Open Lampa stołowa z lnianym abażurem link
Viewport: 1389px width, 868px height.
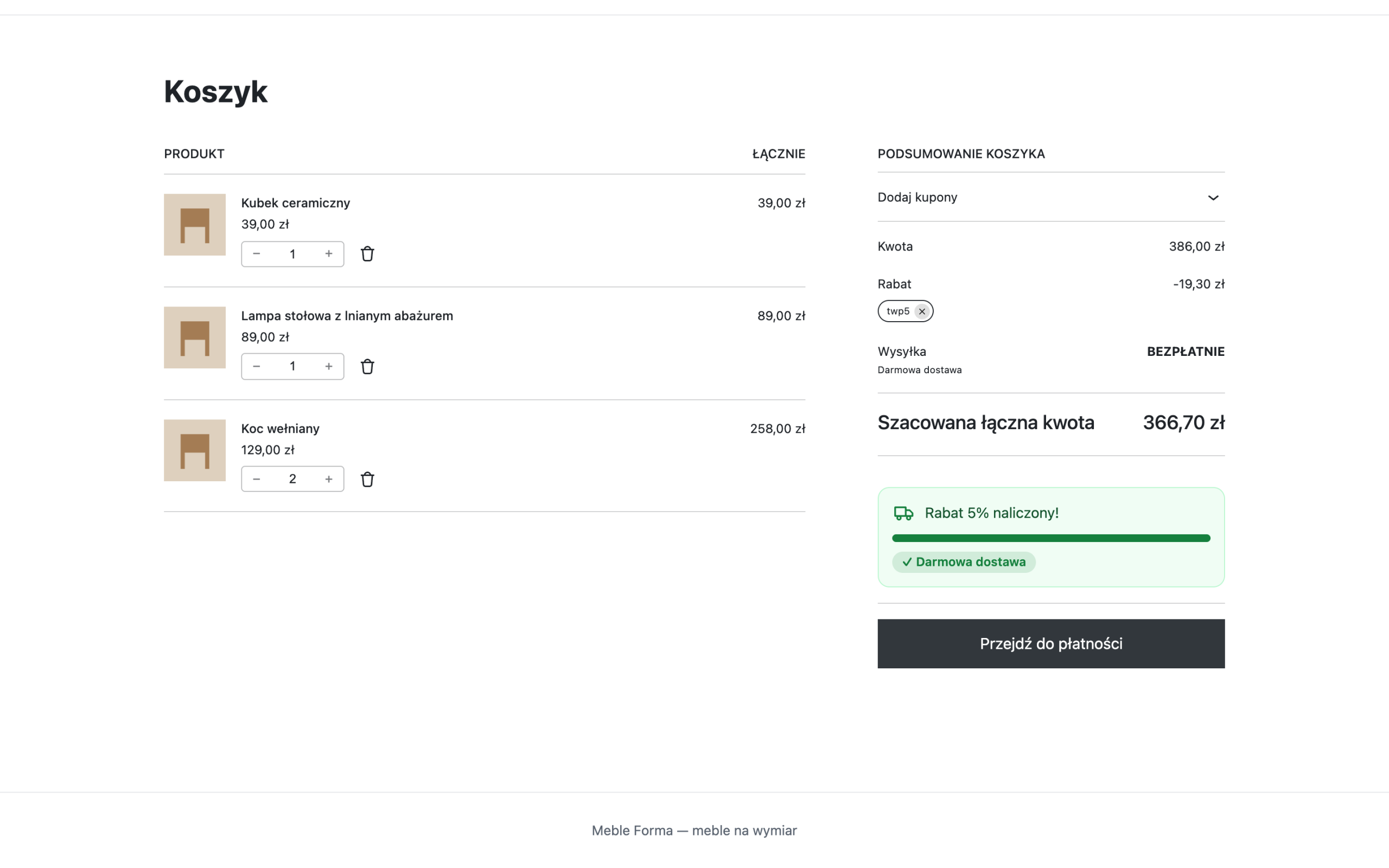347,316
